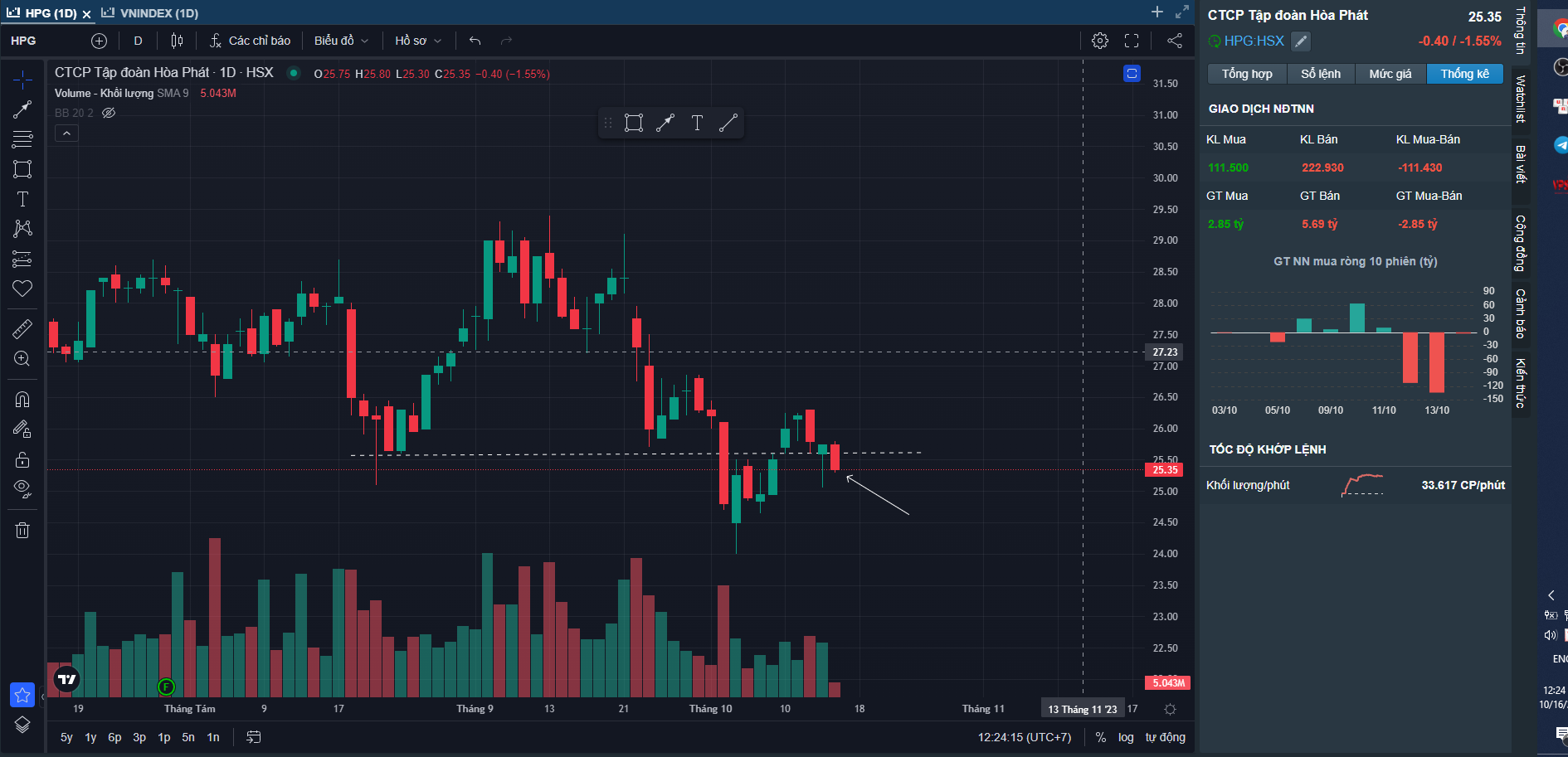1568x757 pixels.
Task: Add a new chart tab with plus
Action: click(1157, 12)
